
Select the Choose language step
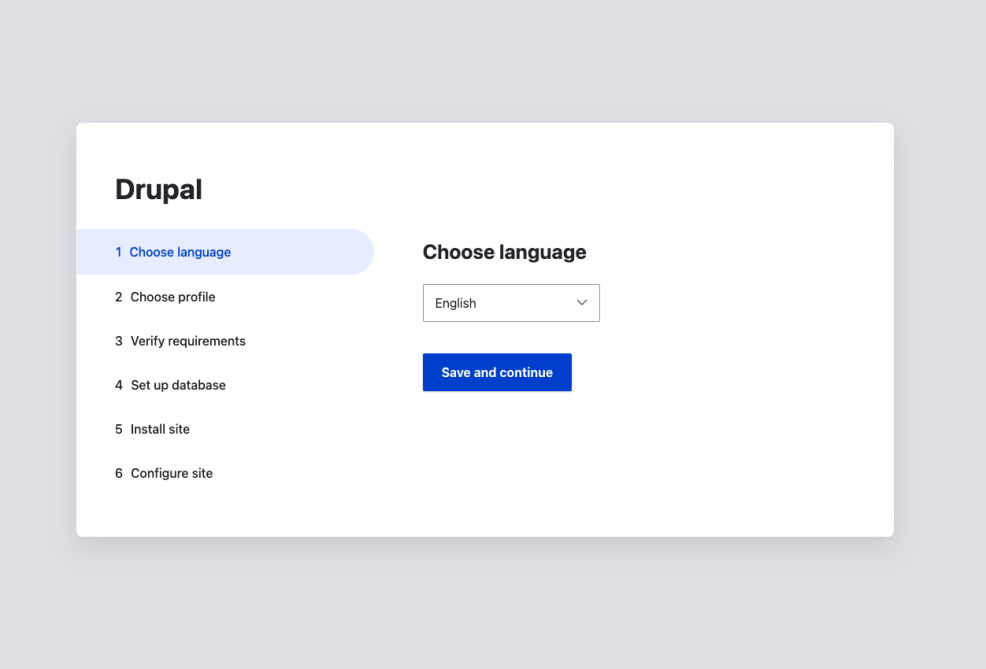pos(180,252)
